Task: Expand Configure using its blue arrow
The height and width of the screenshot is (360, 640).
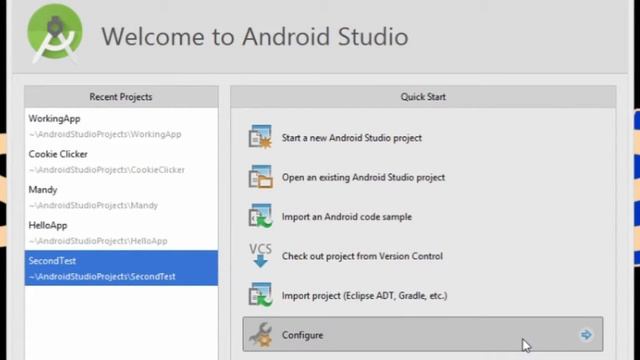Action: 586,335
